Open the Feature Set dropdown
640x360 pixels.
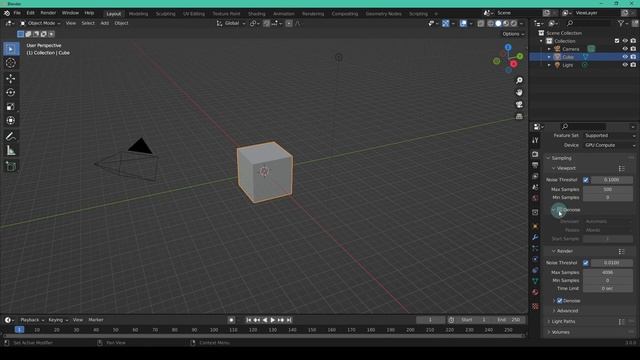610,136
